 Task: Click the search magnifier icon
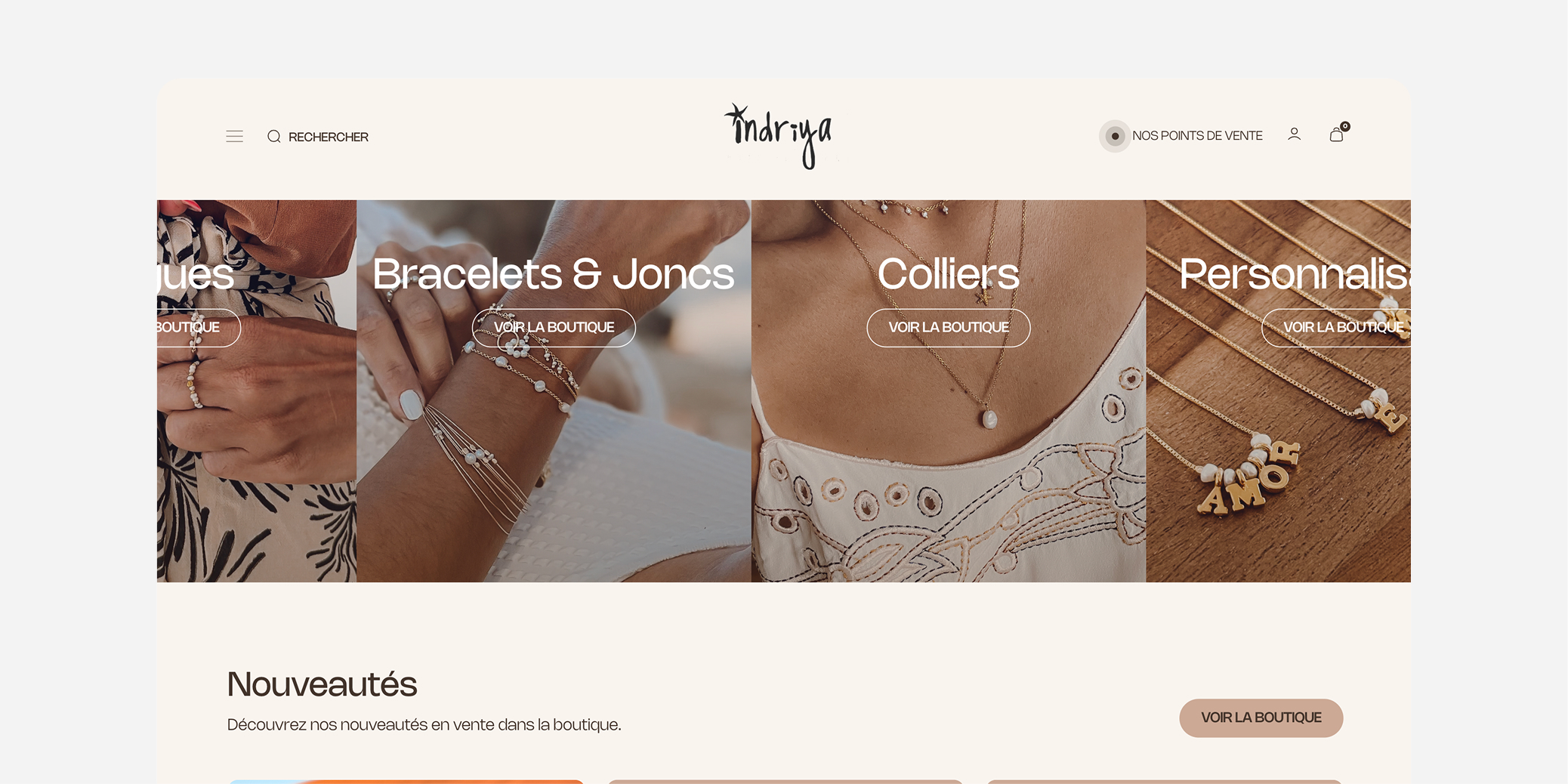[x=274, y=137]
